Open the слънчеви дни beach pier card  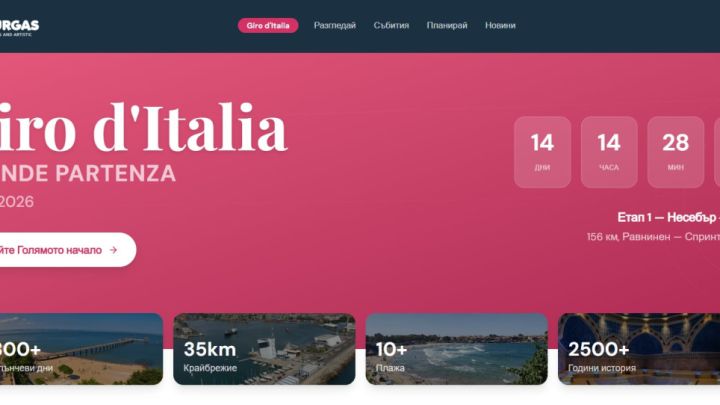(81, 349)
